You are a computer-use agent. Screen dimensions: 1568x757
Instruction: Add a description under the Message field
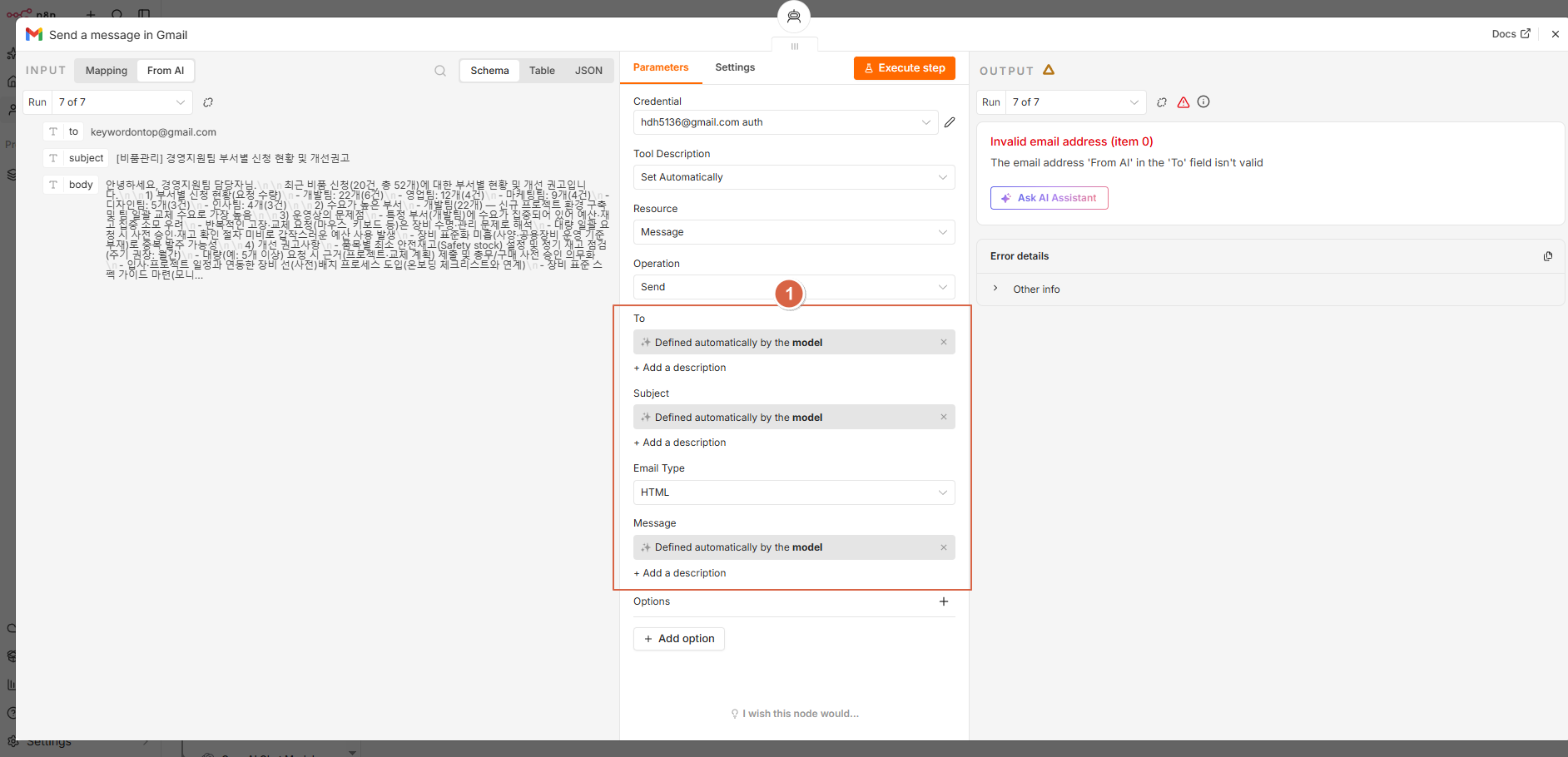pyautogui.click(x=680, y=573)
